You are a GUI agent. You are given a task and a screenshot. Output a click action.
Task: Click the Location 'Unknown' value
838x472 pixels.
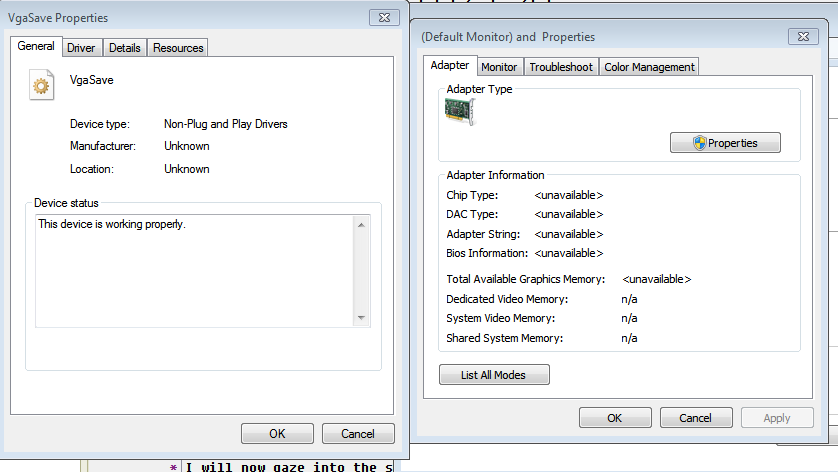187,169
